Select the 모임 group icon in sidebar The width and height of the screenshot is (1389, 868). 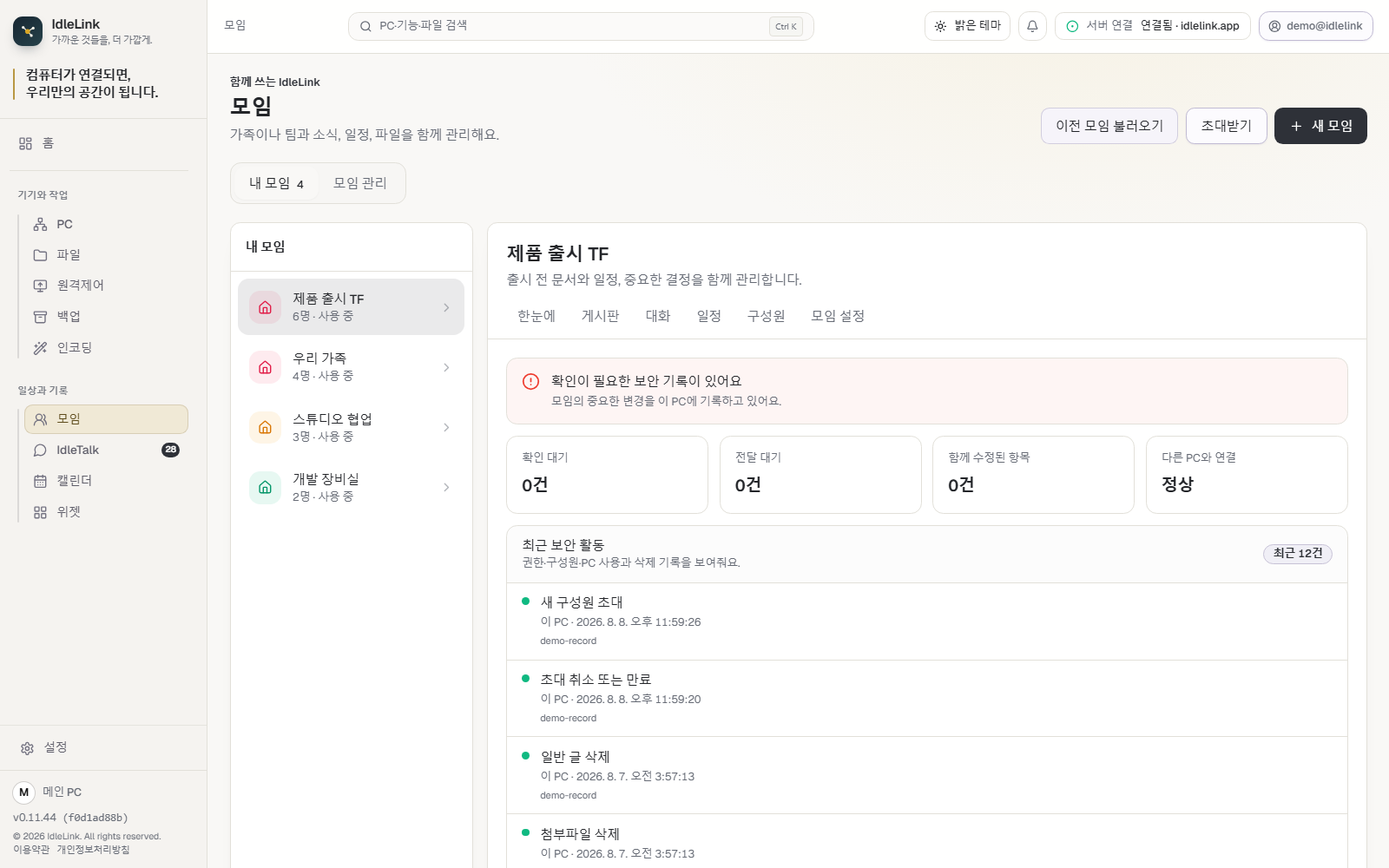pos(40,419)
